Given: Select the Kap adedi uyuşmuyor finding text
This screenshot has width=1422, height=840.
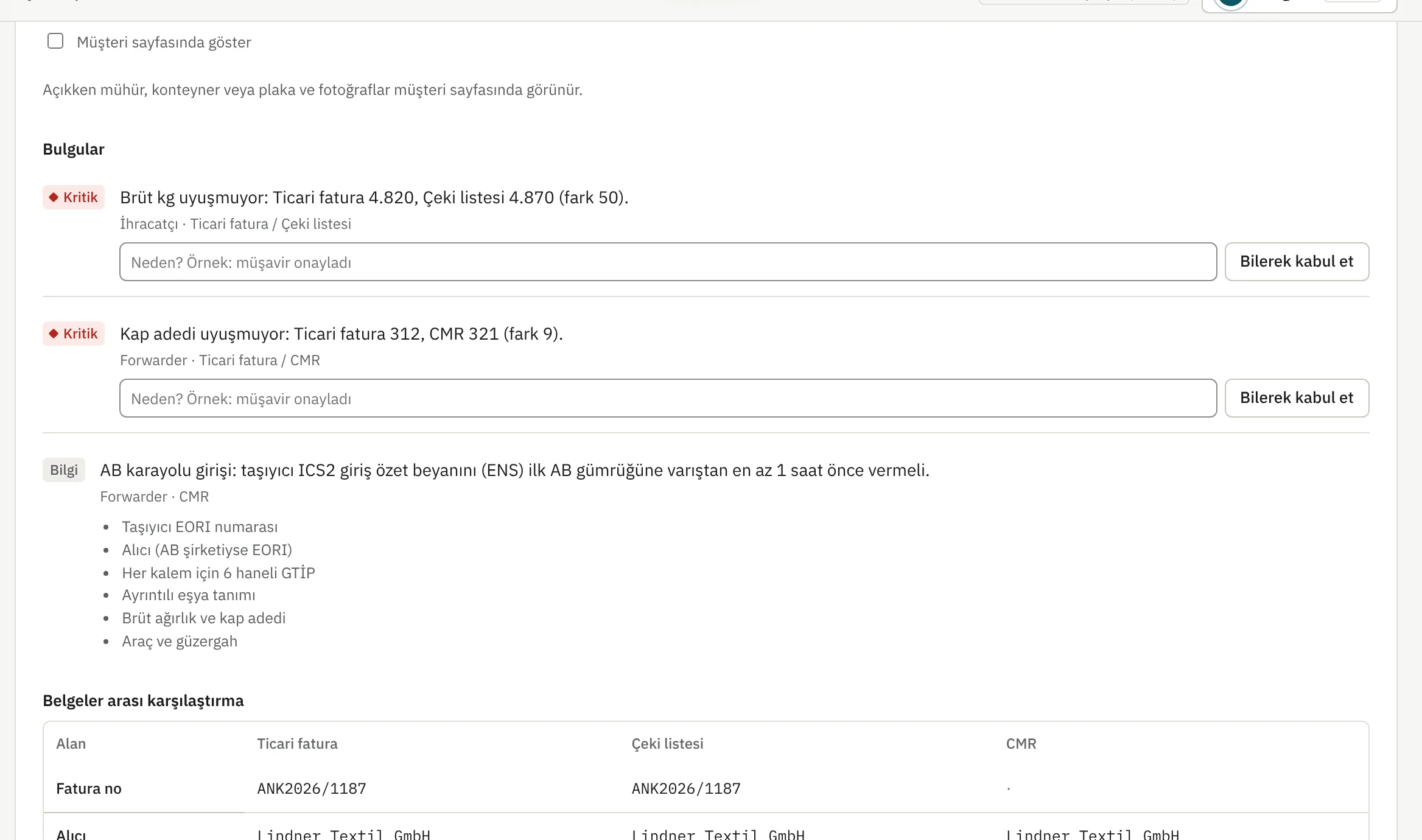Looking at the screenshot, I should pos(341,334).
